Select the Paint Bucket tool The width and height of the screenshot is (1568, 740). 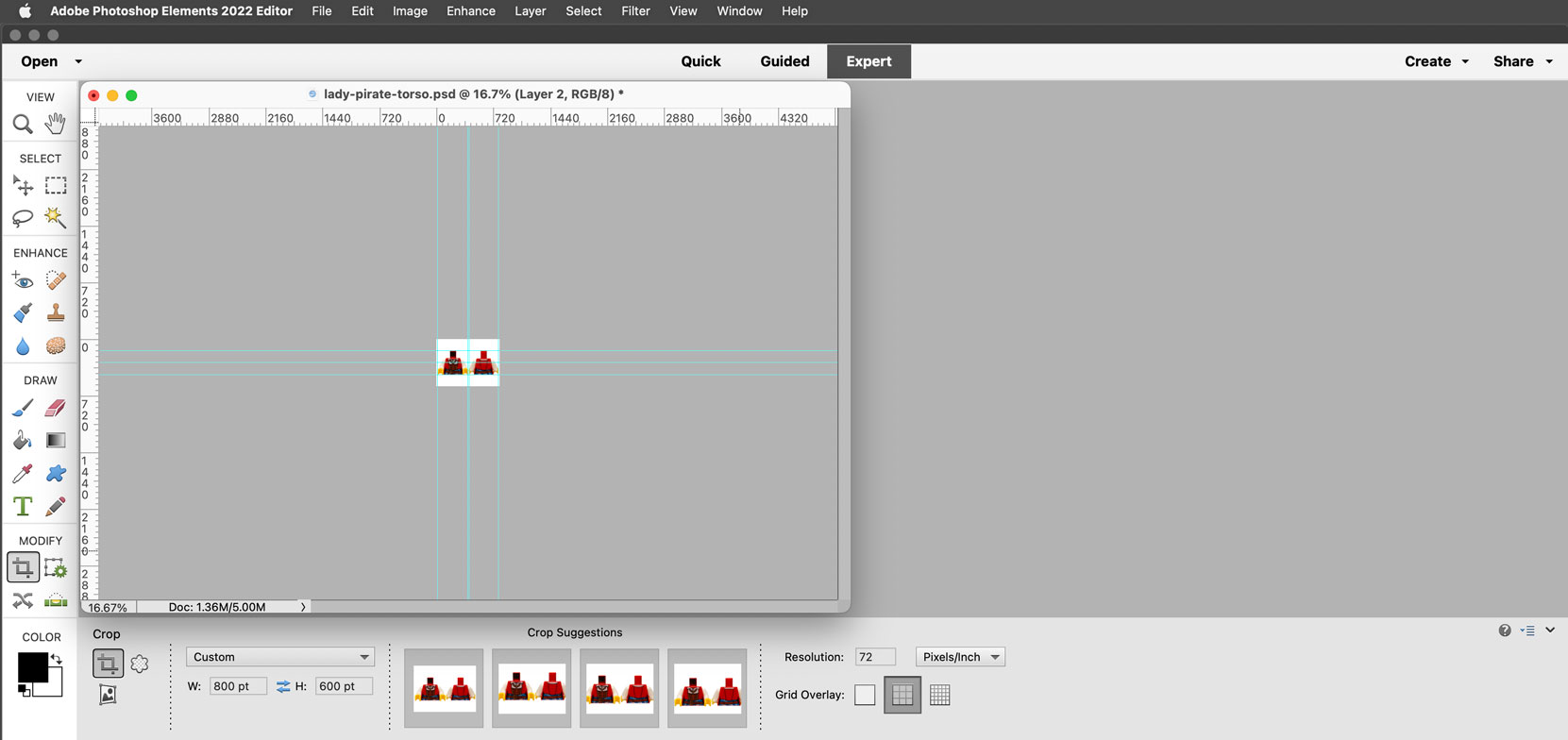tap(23, 440)
